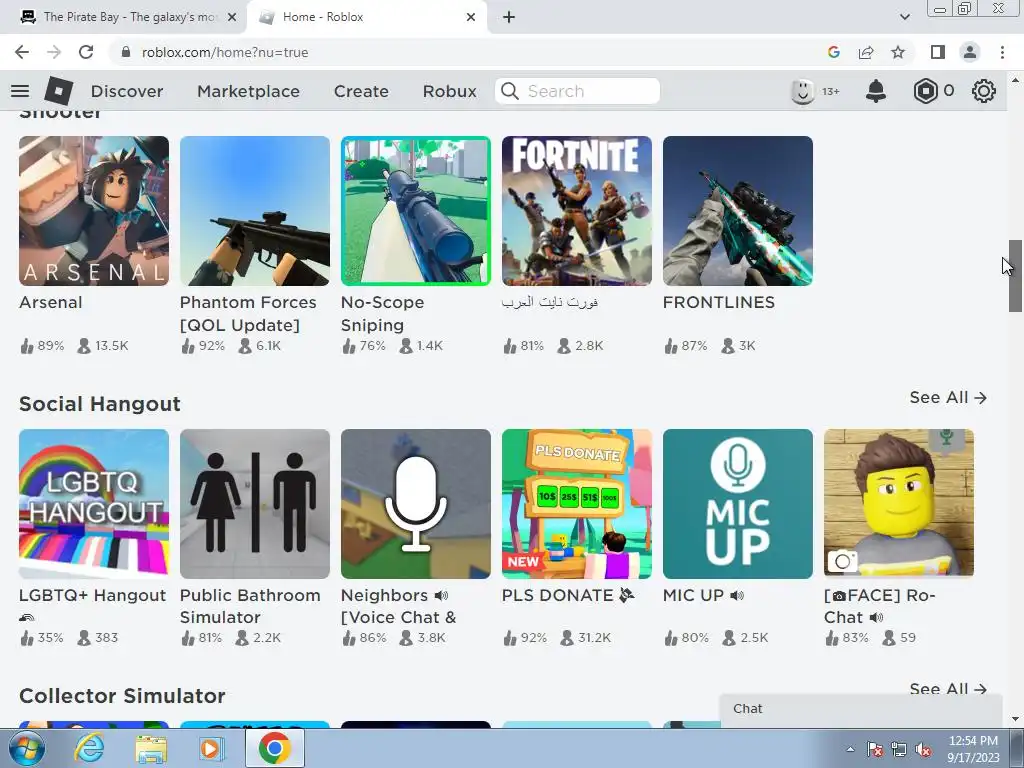Open the Arsenal game thumbnail
The width and height of the screenshot is (1024, 768).
[x=94, y=211]
